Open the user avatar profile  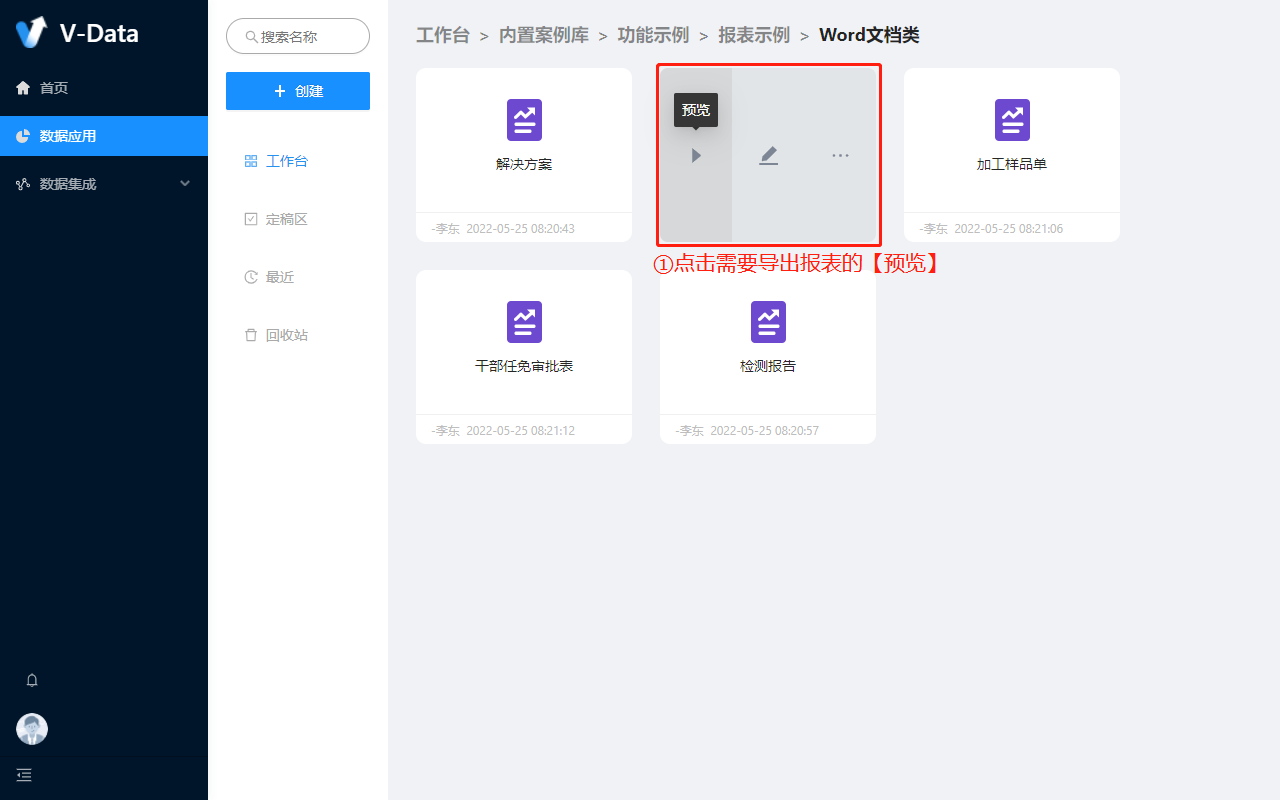click(x=32, y=729)
